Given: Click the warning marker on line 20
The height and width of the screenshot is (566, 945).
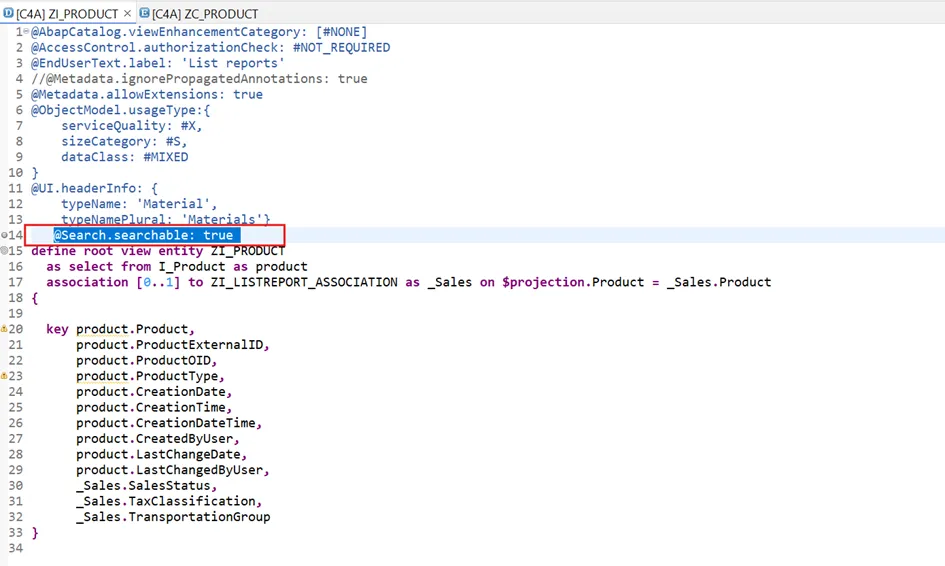Looking at the screenshot, I should pos(4,329).
